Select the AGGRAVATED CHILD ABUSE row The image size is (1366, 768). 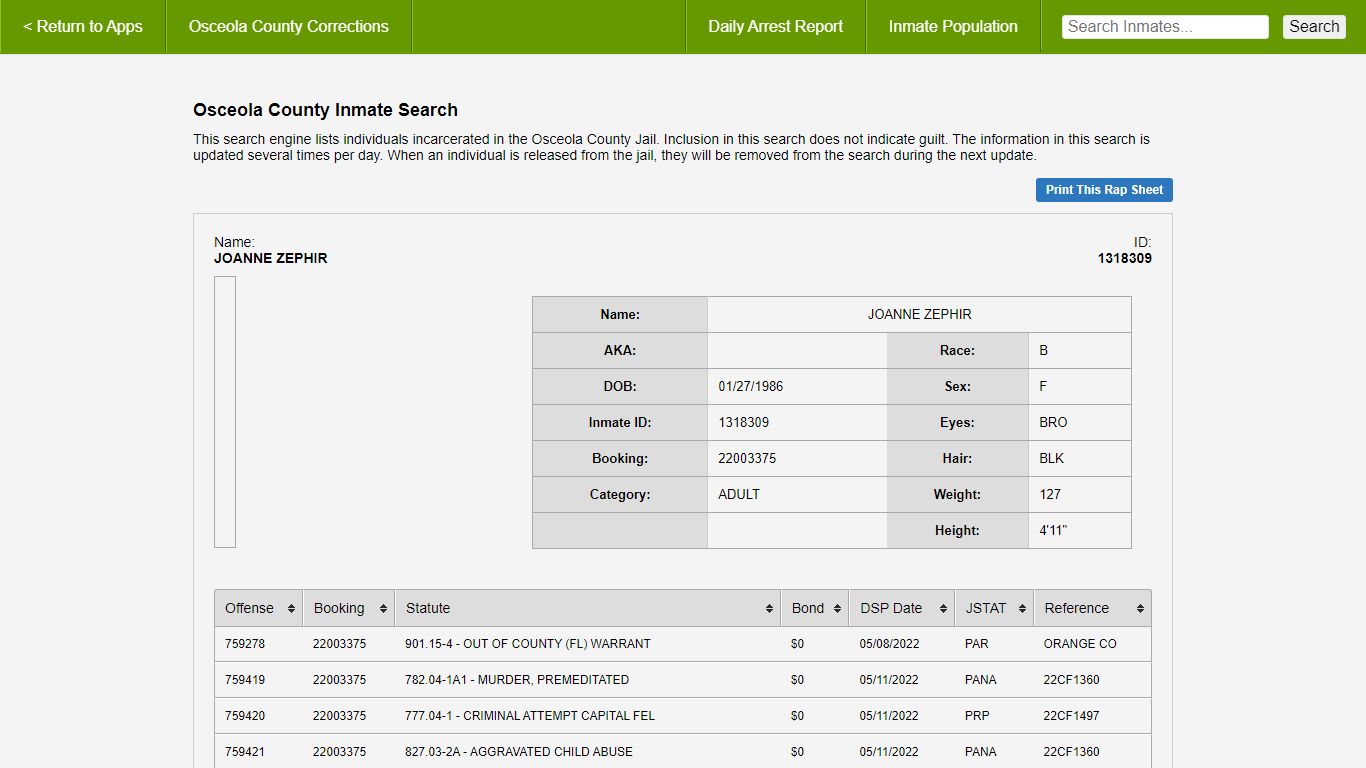click(x=518, y=752)
